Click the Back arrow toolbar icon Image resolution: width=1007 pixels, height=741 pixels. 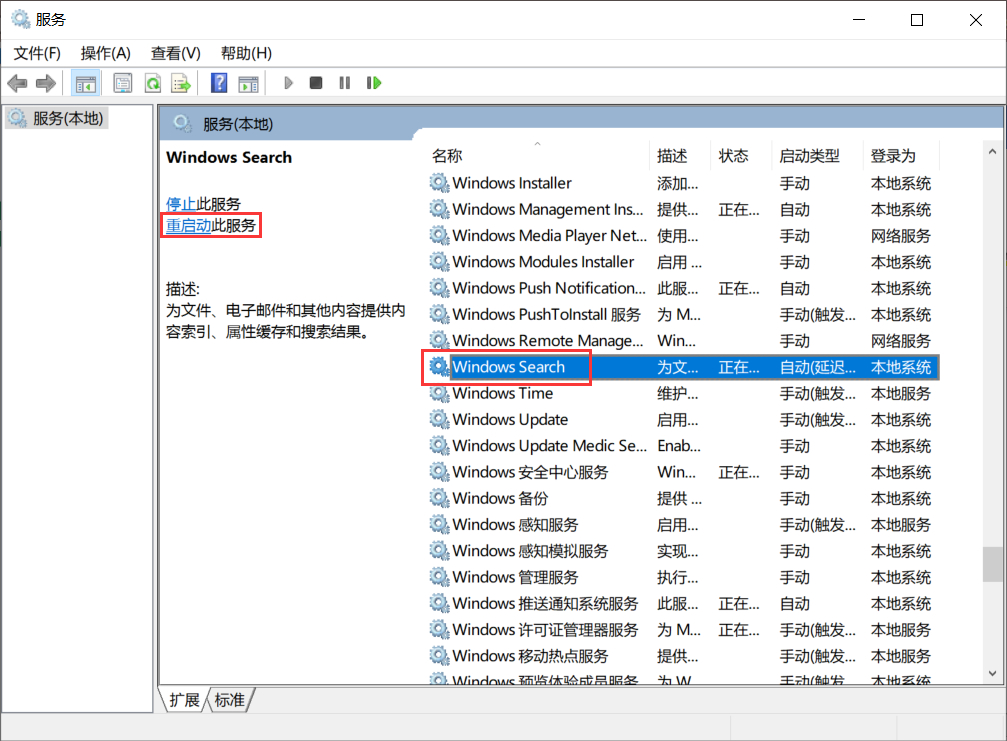(17, 83)
